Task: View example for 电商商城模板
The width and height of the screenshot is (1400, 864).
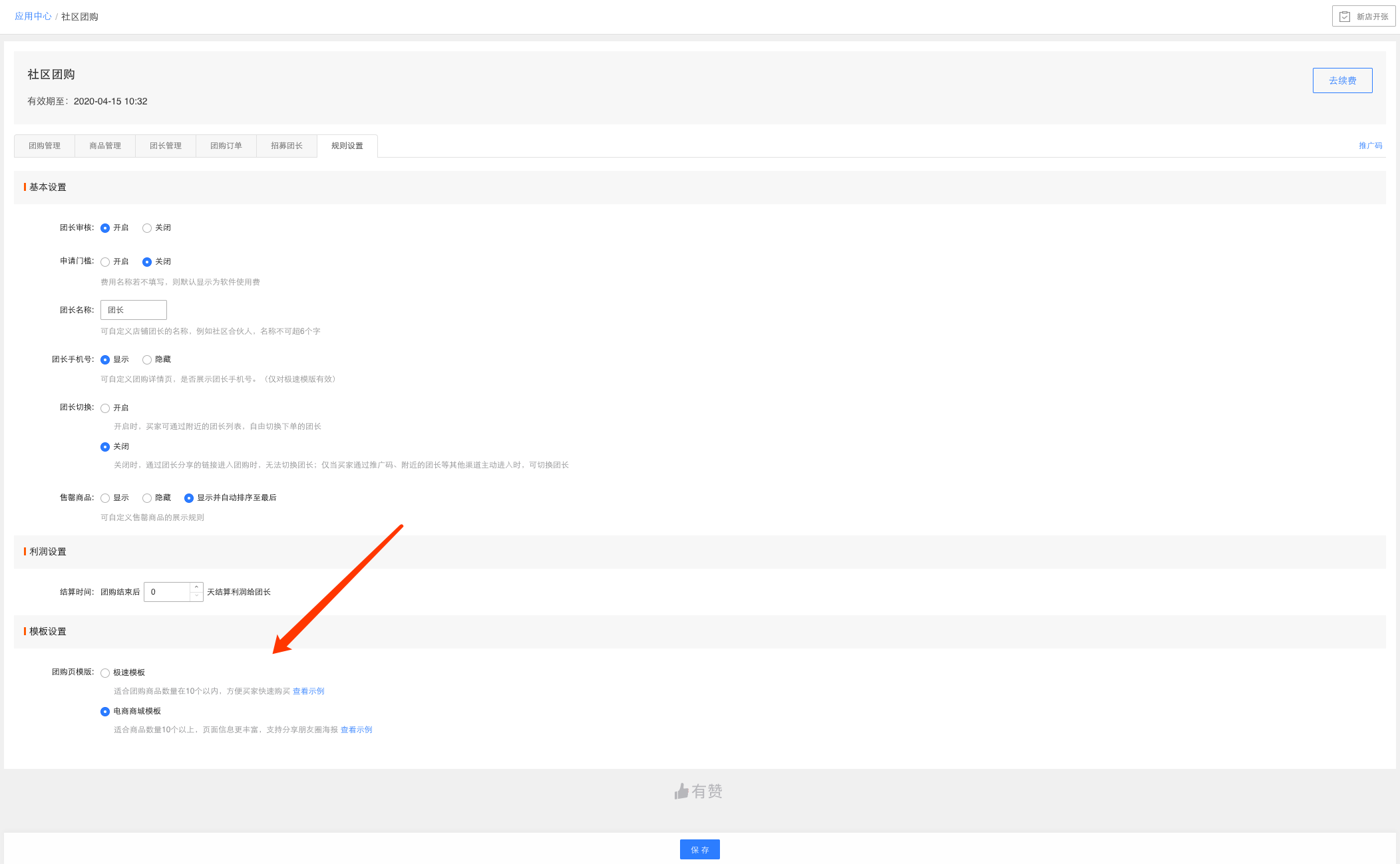Action: tap(356, 730)
